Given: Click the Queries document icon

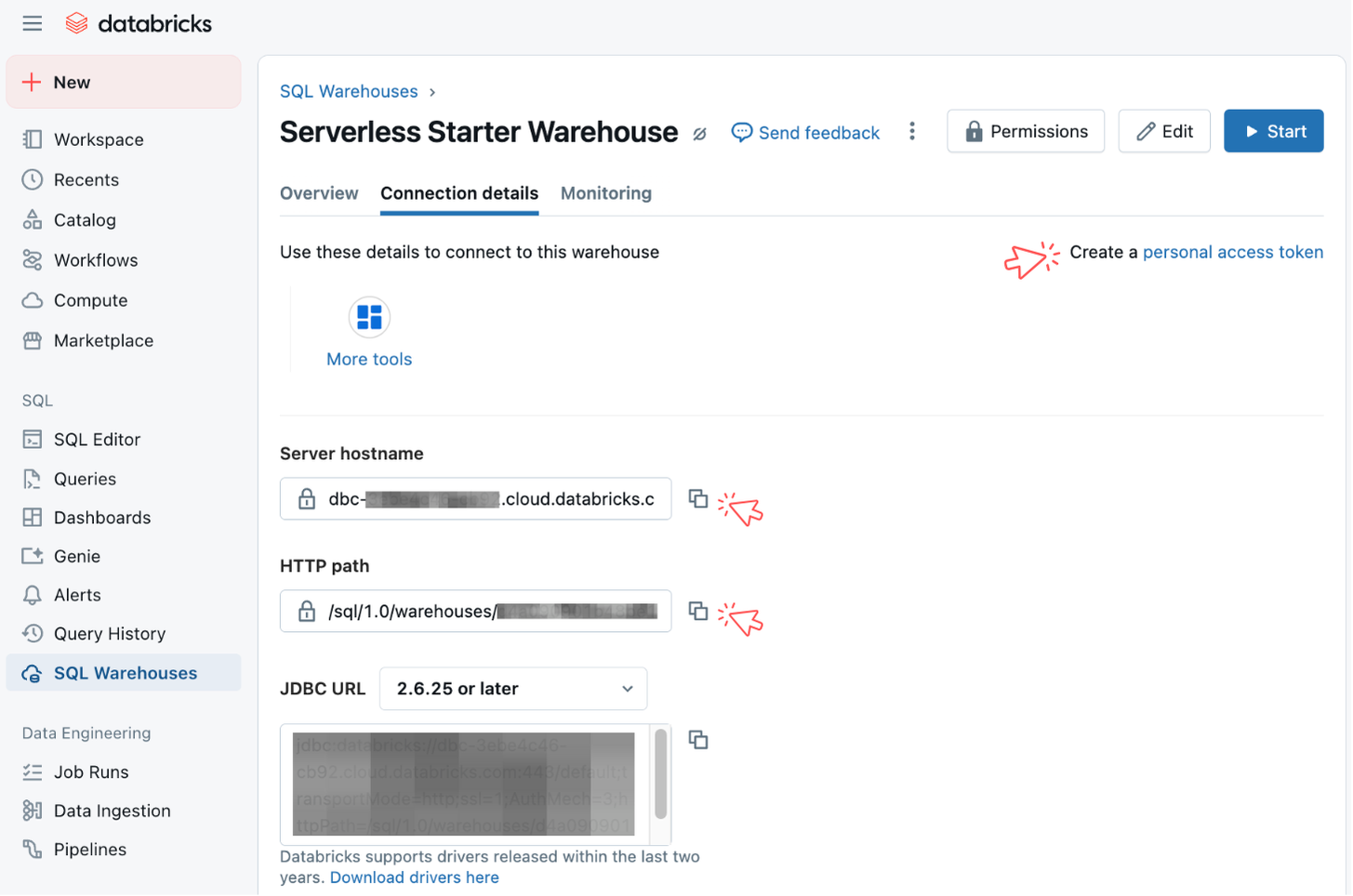Looking at the screenshot, I should (33, 479).
